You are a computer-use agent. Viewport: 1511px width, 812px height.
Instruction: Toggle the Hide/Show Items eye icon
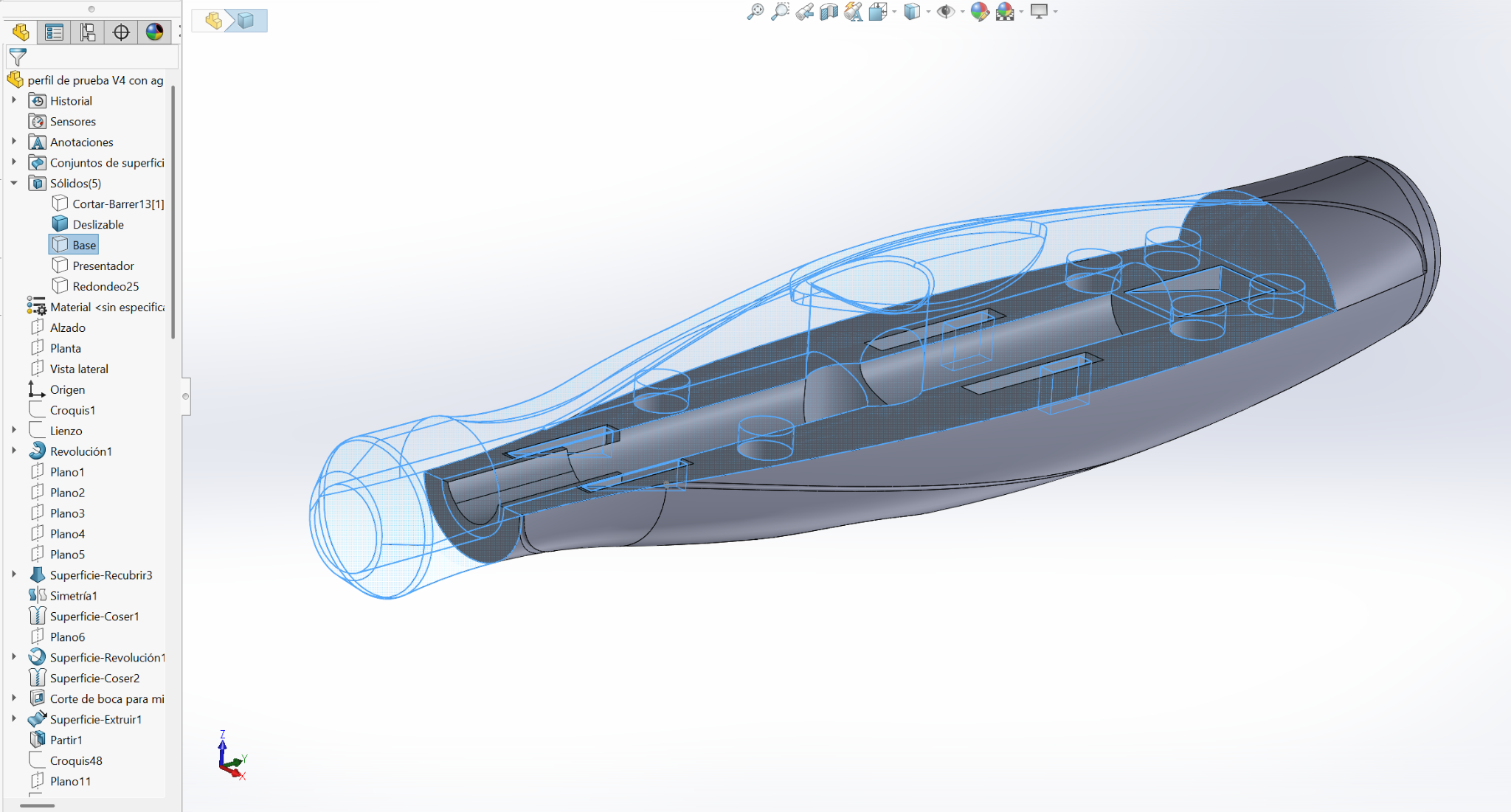click(x=946, y=12)
